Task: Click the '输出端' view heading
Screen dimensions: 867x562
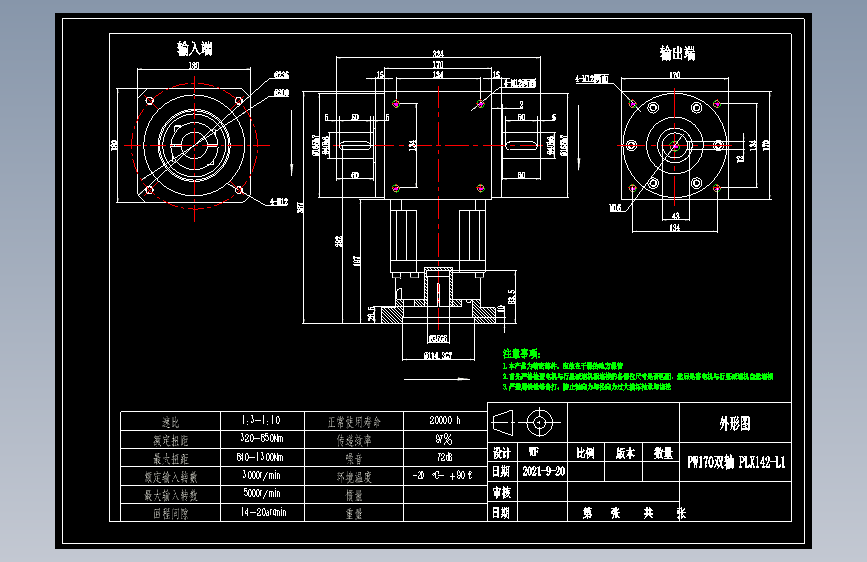Action: [x=677, y=53]
